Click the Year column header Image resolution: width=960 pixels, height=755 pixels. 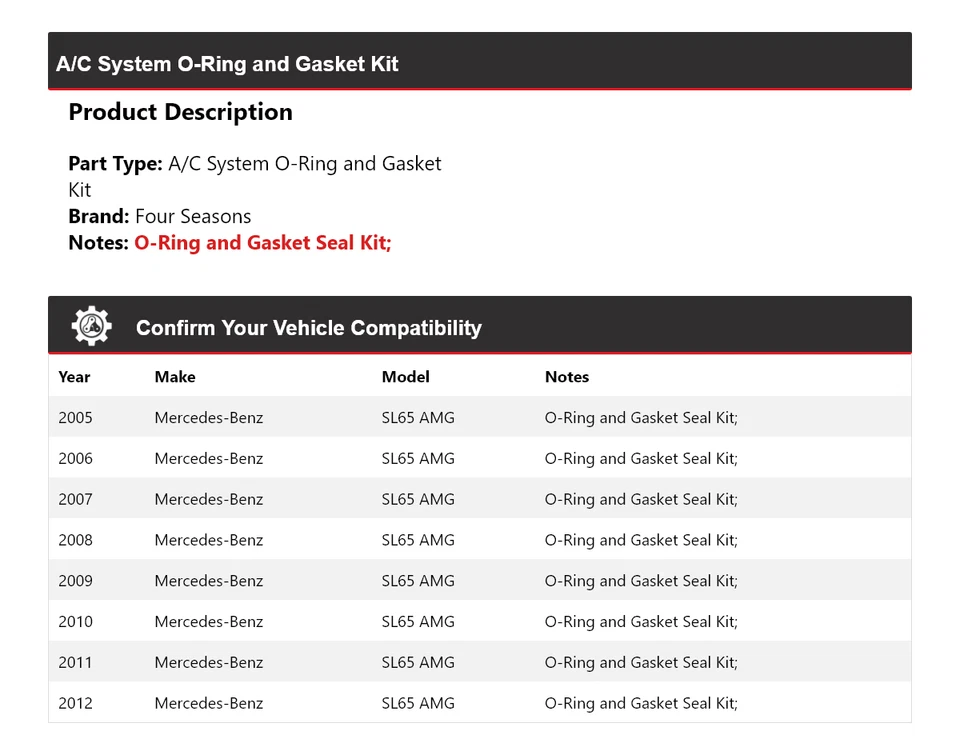[x=74, y=377]
